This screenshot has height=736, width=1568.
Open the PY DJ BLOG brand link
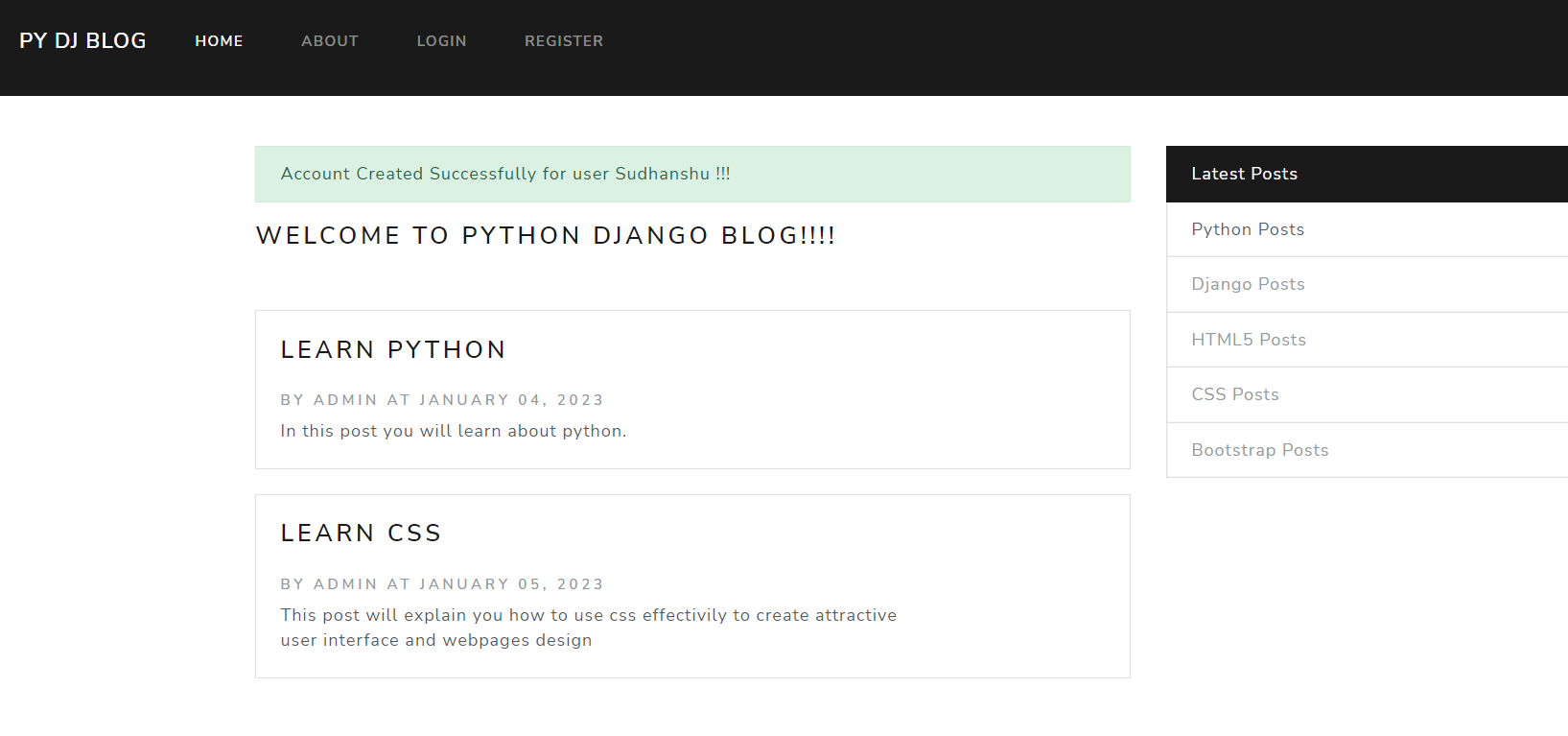(x=82, y=40)
